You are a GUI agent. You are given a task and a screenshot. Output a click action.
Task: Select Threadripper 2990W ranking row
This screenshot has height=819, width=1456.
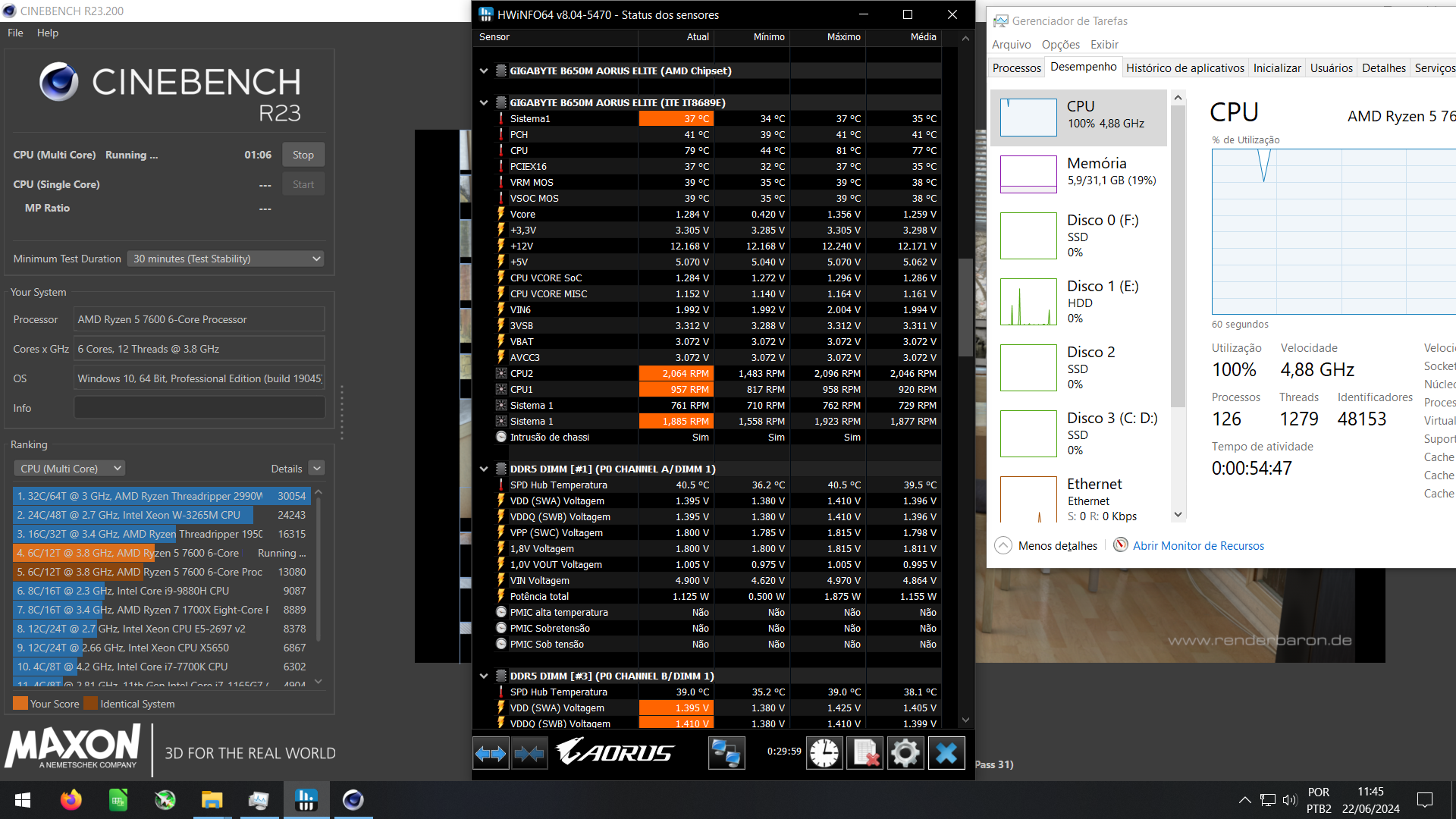click(x=162, y=496)
